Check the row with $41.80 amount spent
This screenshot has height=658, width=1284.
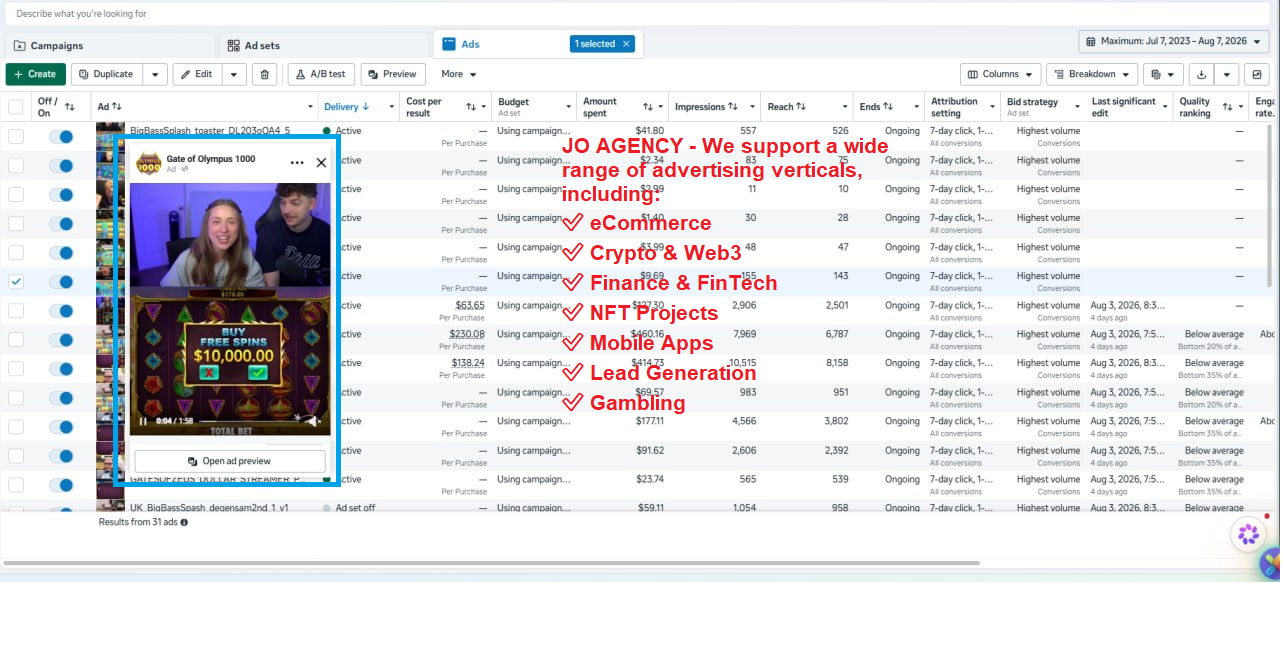click(x=16, y=137)
